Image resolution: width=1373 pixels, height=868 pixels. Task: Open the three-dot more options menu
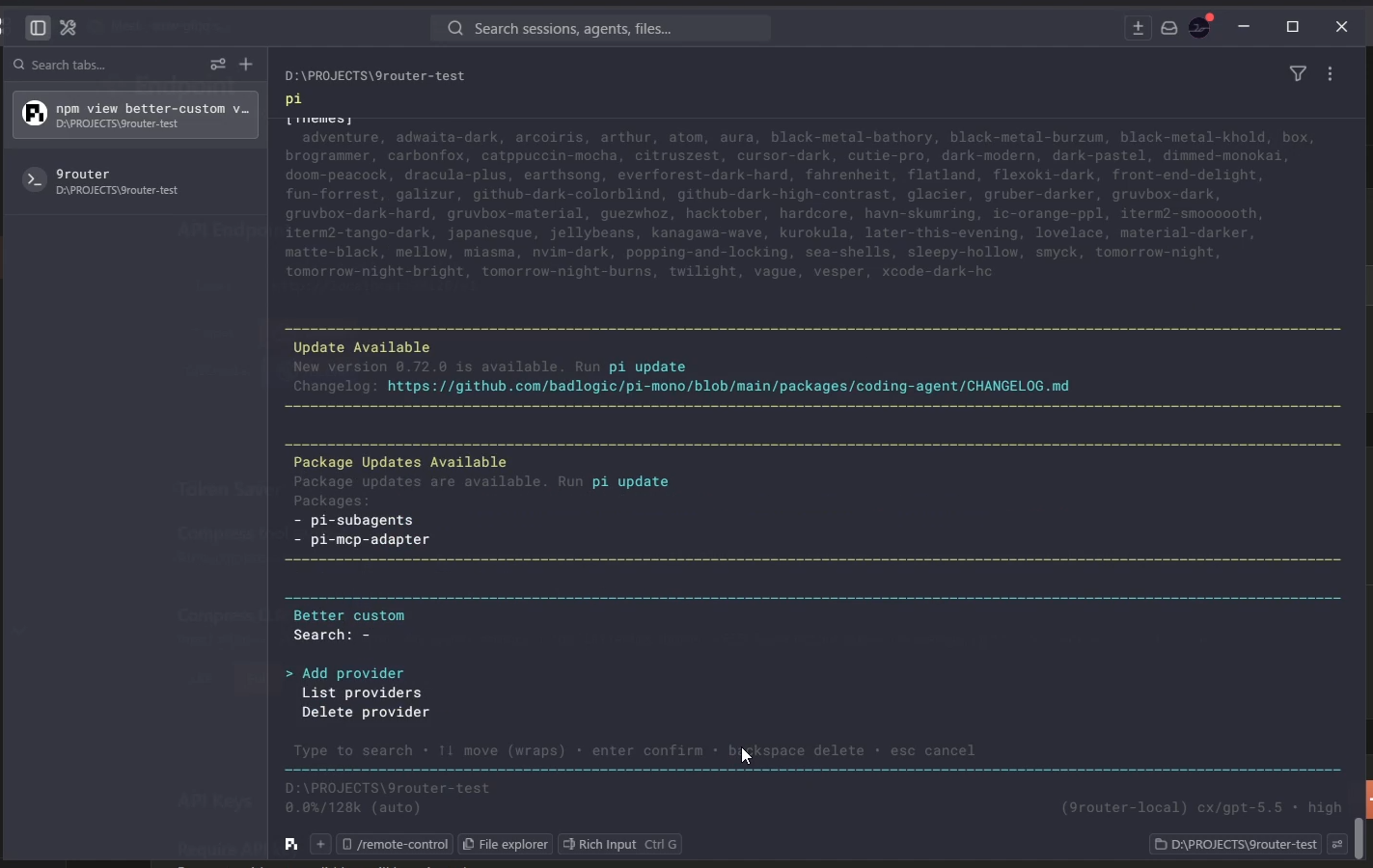[x=1331, y=74]
